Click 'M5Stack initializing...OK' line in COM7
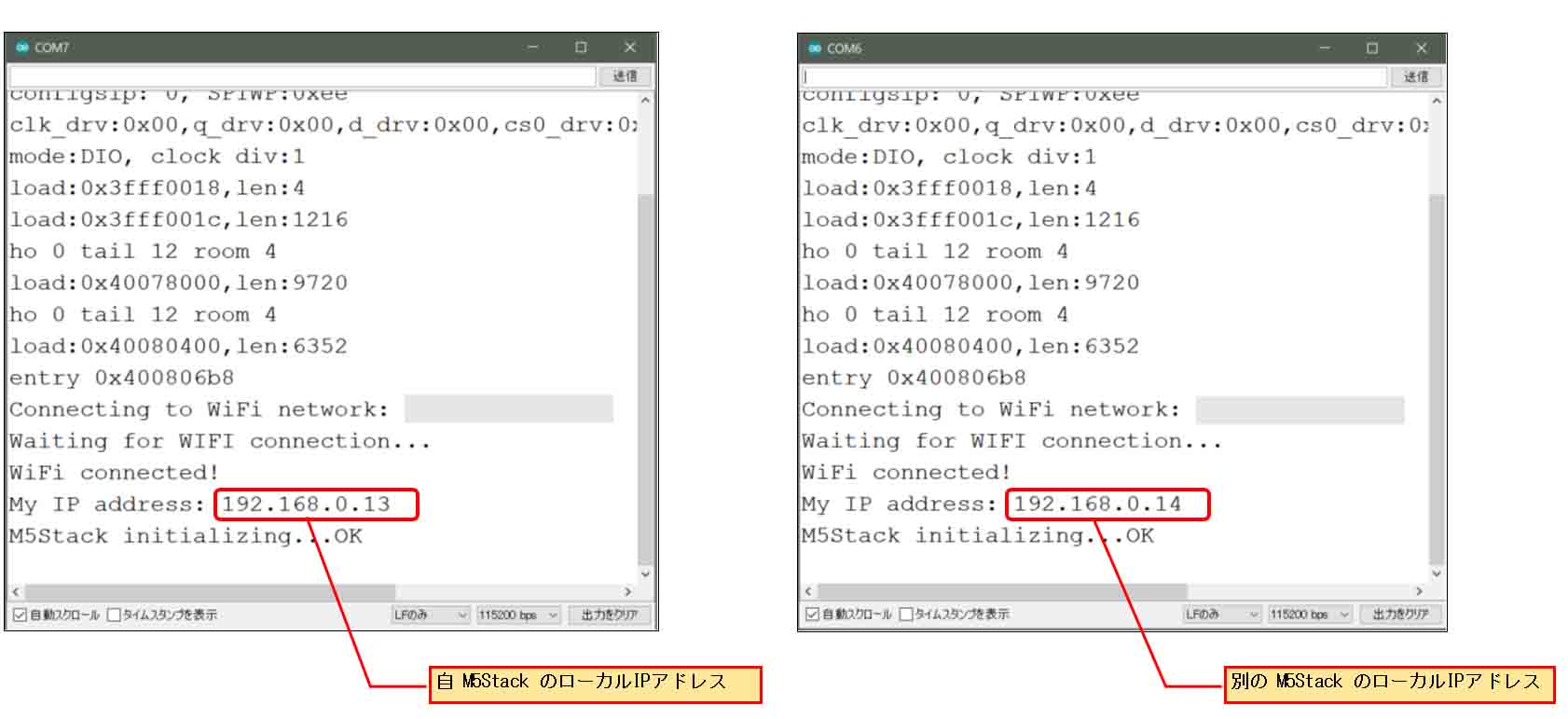 [186, 536]
